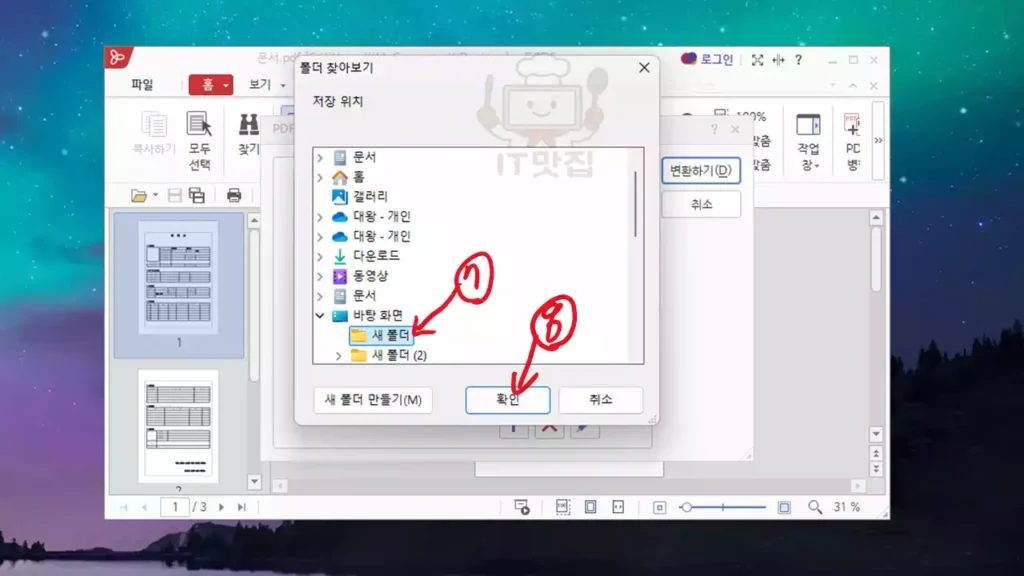Expand the 새 폴더 (2) folder

338,356
